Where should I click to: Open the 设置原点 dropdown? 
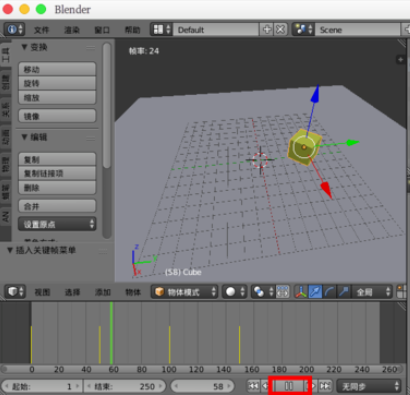coord(57,224)
